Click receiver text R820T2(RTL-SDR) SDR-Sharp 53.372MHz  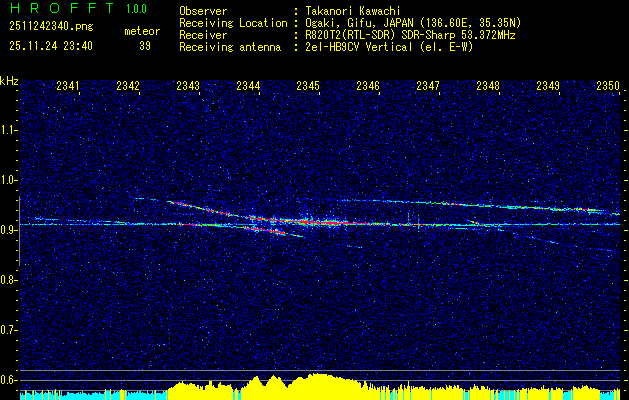pos(410,35)
